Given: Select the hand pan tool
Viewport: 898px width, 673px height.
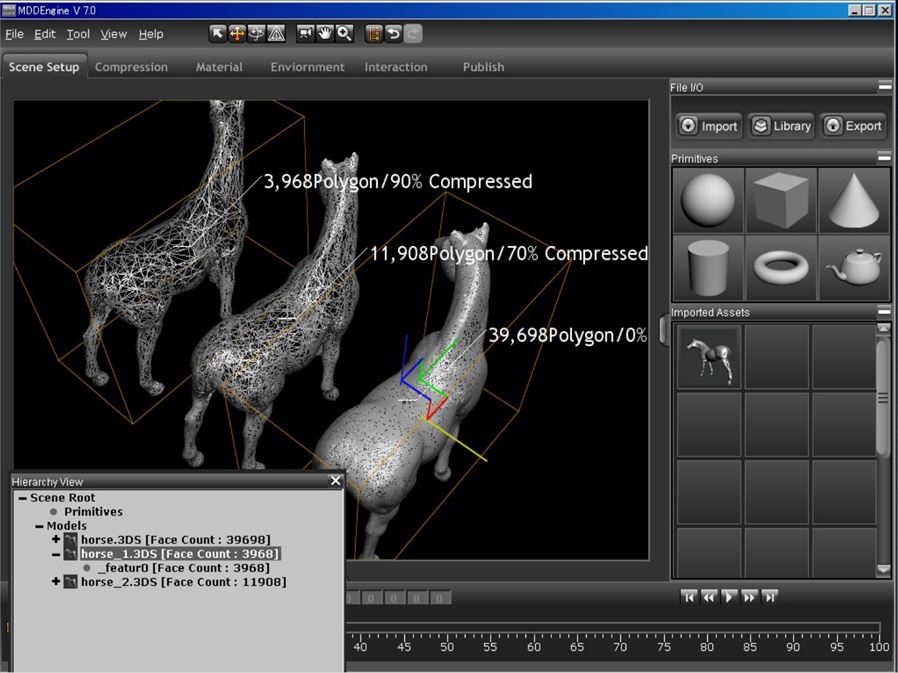Looking at the screenshot, I should point(325,34).
